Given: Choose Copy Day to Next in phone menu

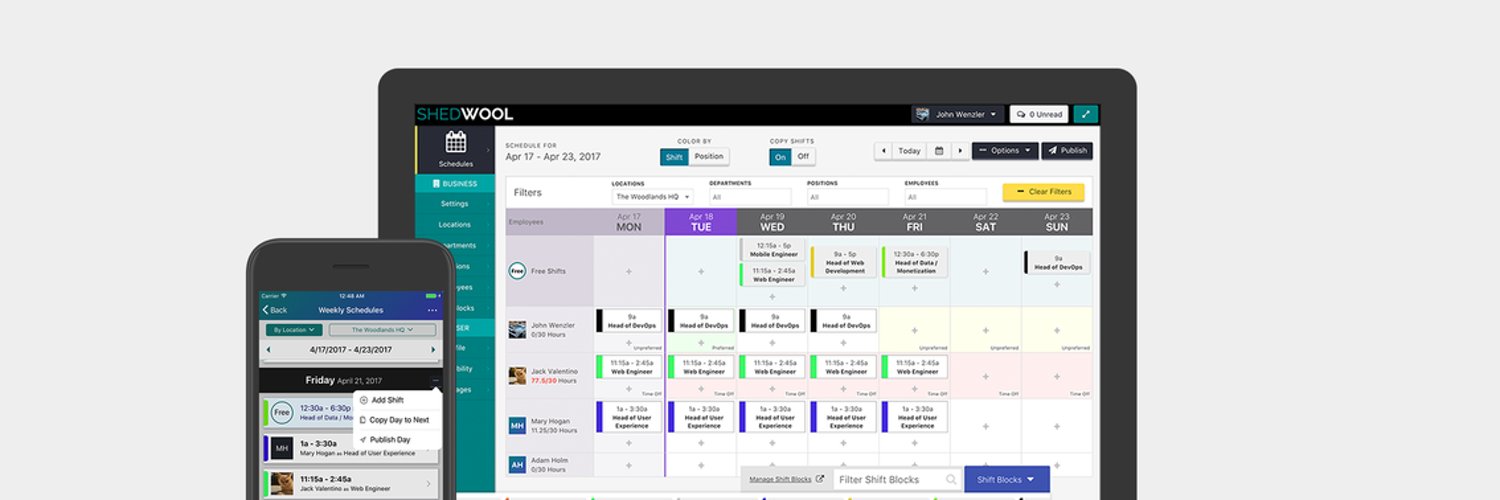Looking at the screenshot, I should pos(396,420).
